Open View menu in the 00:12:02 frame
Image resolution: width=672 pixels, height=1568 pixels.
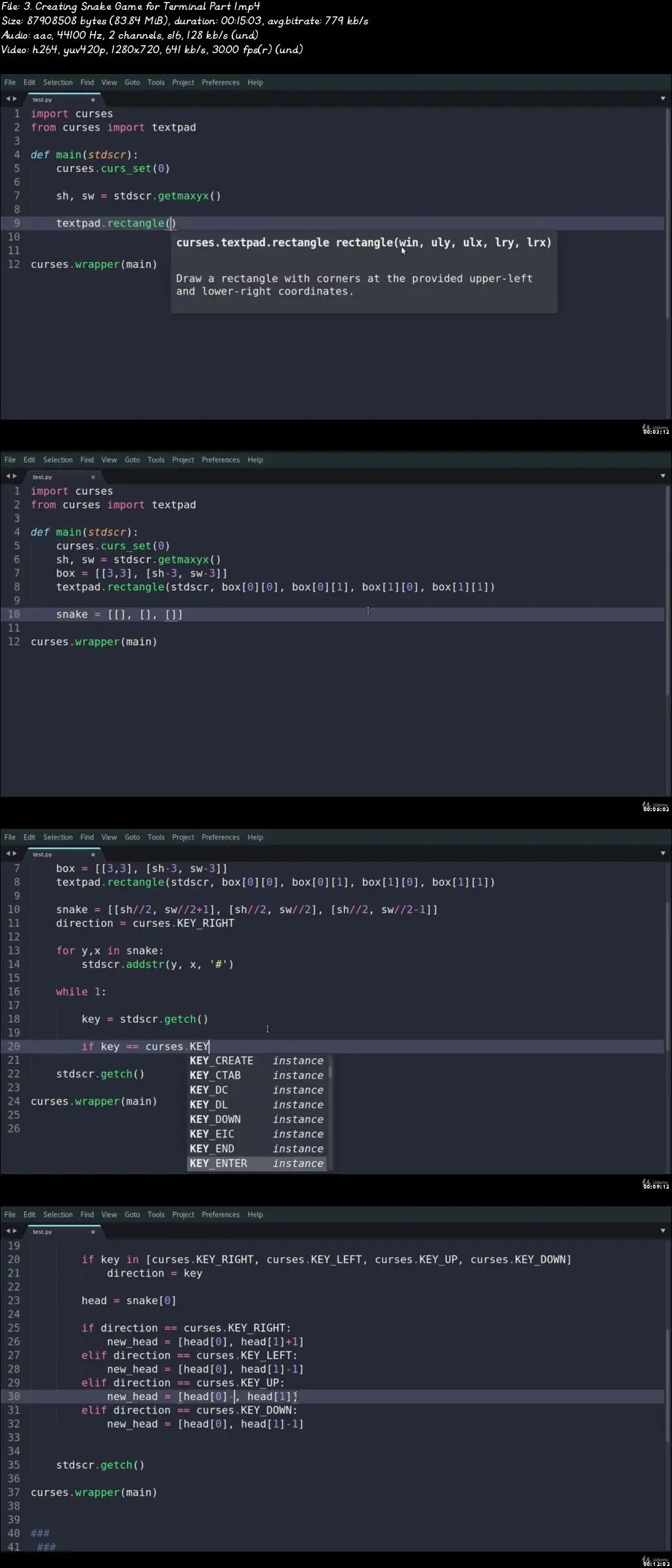coord(109,1215)
